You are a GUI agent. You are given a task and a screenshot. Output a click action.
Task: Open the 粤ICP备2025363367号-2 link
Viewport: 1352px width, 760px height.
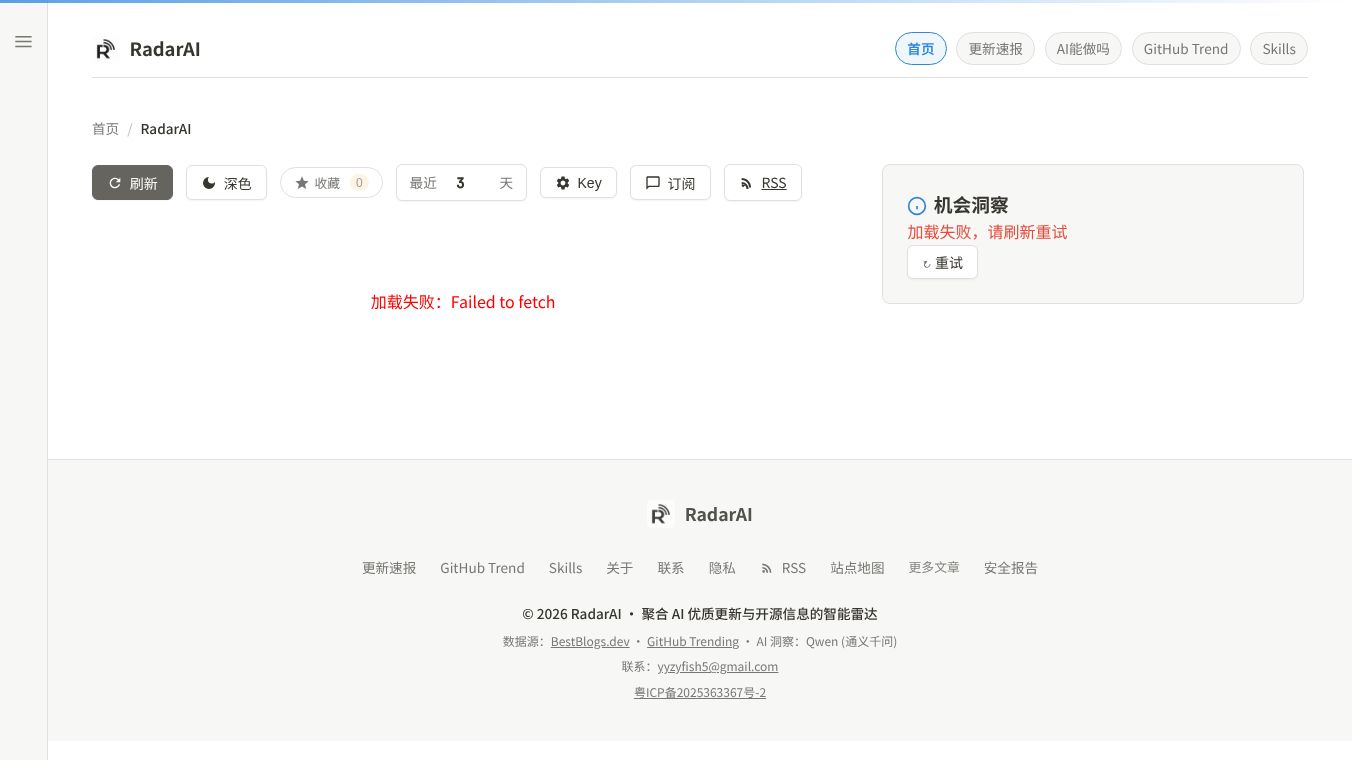pos(700,693)
